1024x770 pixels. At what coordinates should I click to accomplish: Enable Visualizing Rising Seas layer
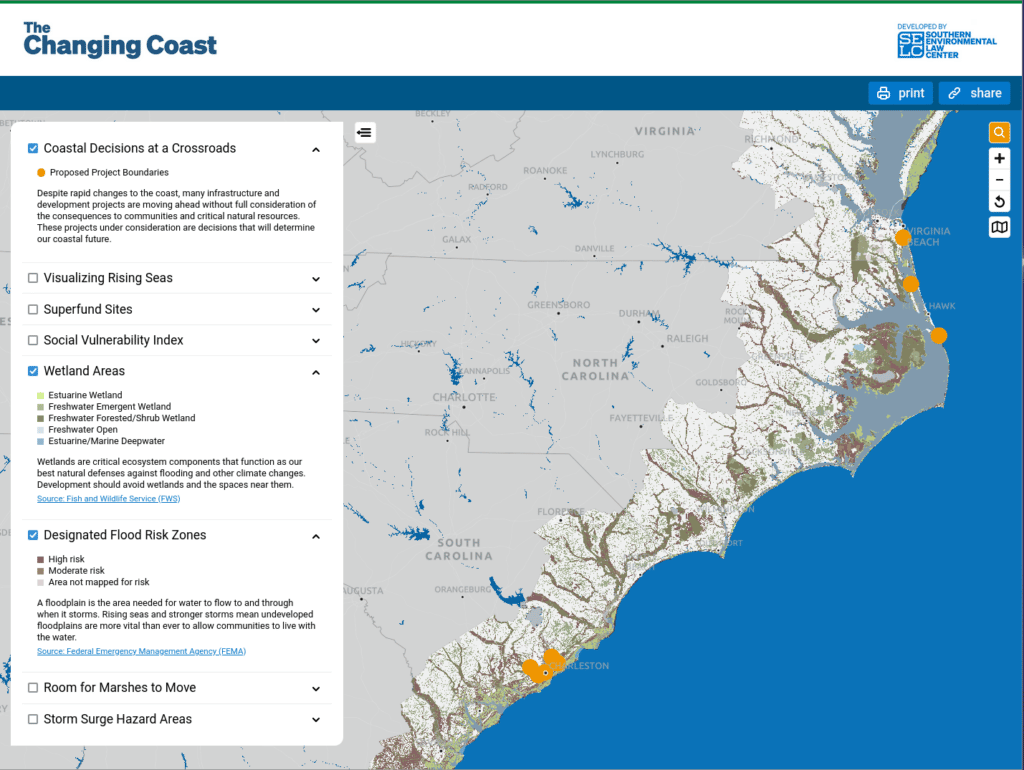click(x=33, y=278)
